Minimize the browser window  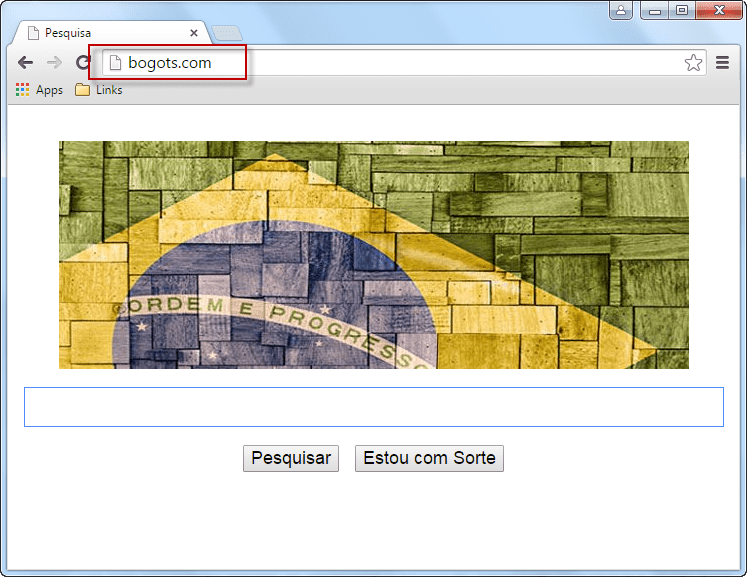[655, 10]
